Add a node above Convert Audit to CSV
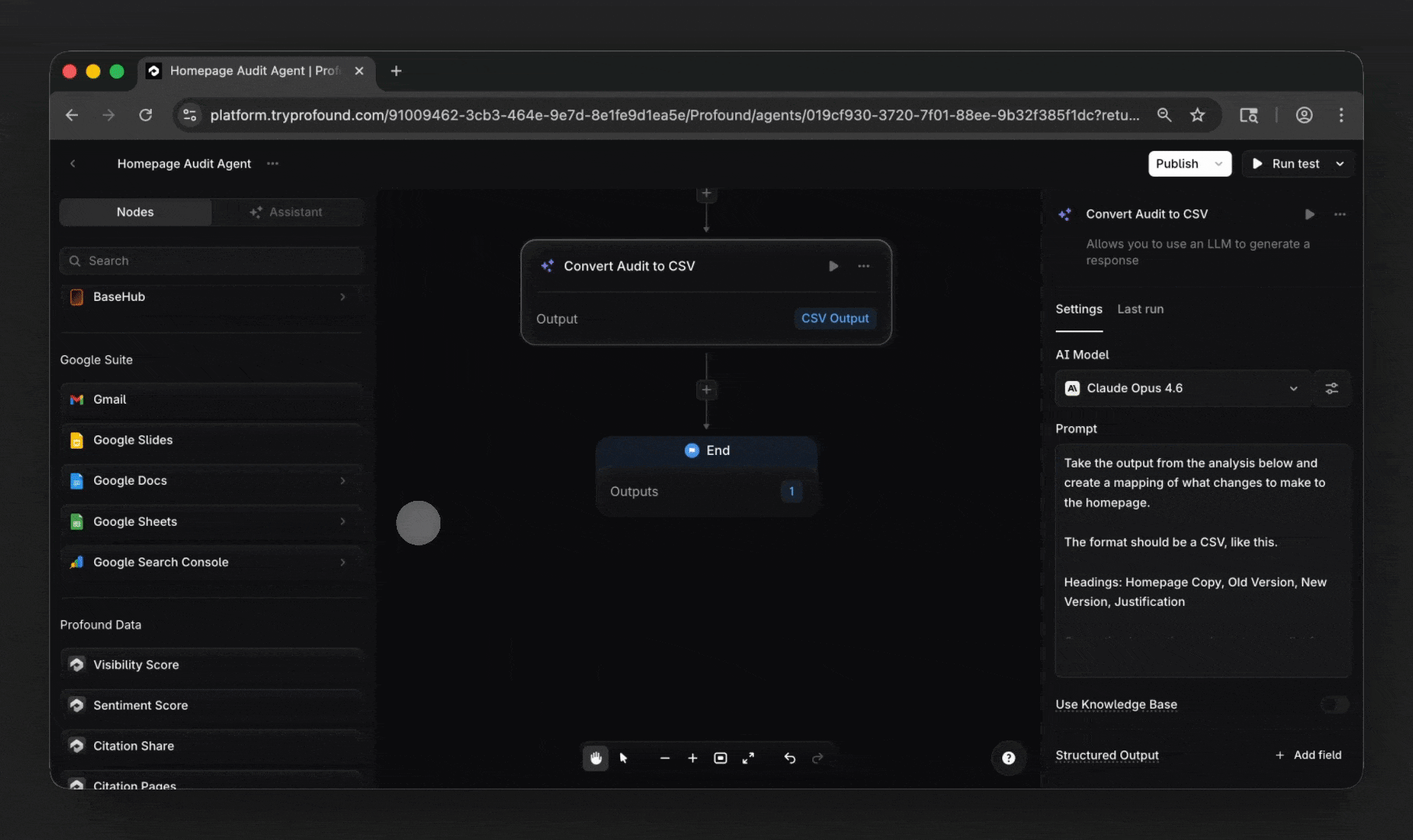 [x=706, y=194]
